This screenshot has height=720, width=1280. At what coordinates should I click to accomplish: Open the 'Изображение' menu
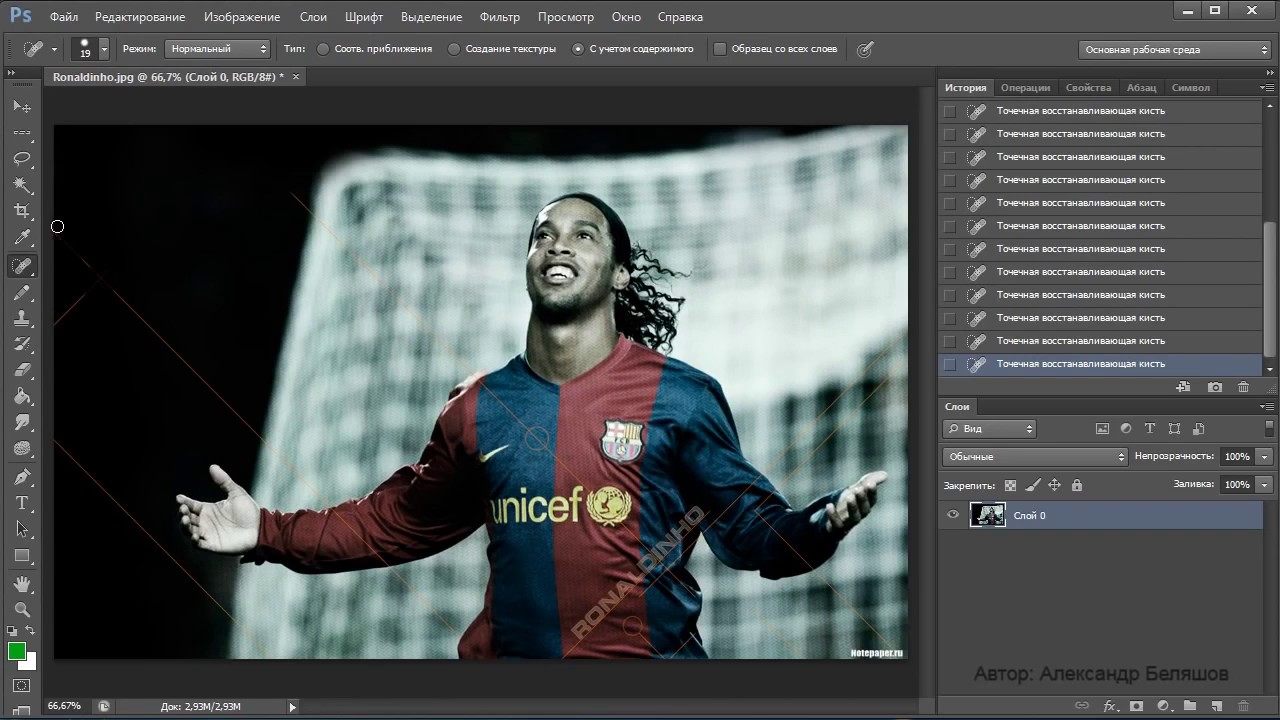pyautogui.click(x=242, y=17)
